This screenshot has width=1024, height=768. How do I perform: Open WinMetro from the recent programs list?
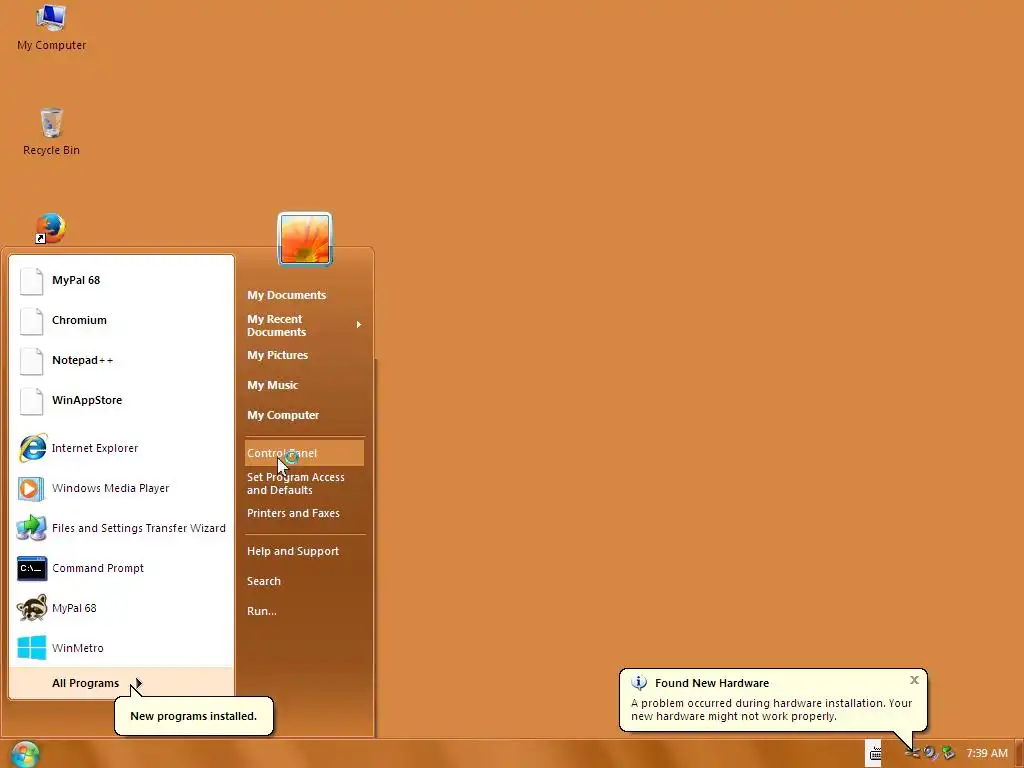click(121, 648)
